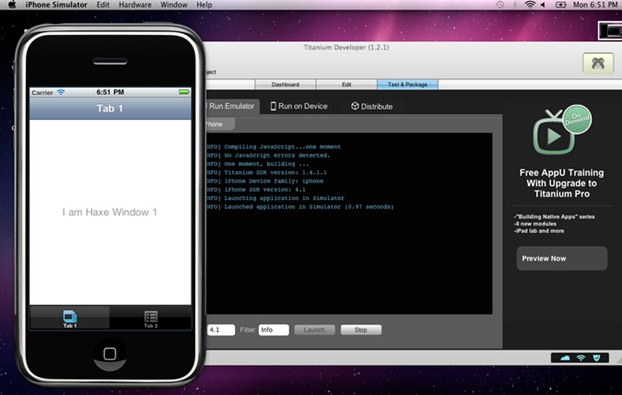Click the Wi-Fi status icon in footer

(581, 358)
